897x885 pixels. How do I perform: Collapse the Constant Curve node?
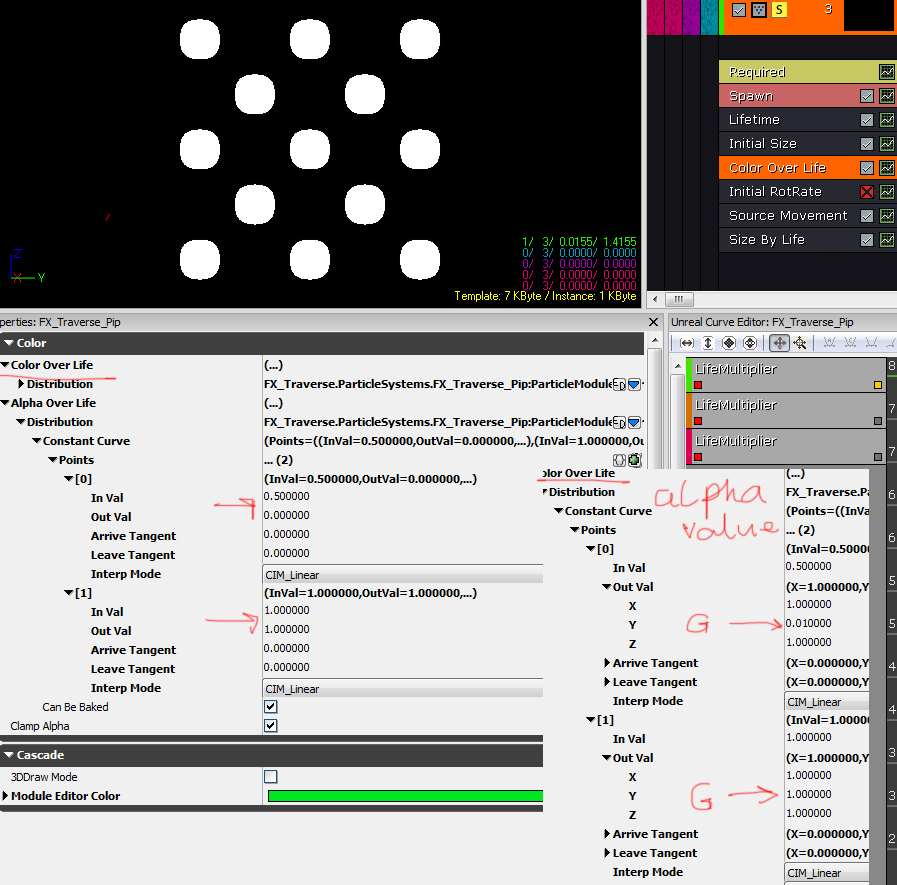tap(37, 441)
